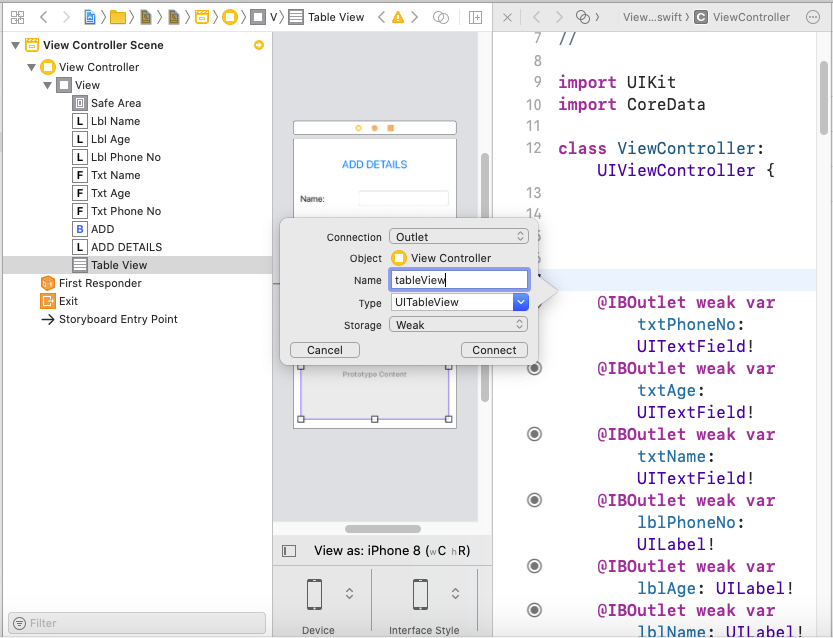Toggle the document outline panel icon
This screenshot has height=638, width=833.
point(289,550)
